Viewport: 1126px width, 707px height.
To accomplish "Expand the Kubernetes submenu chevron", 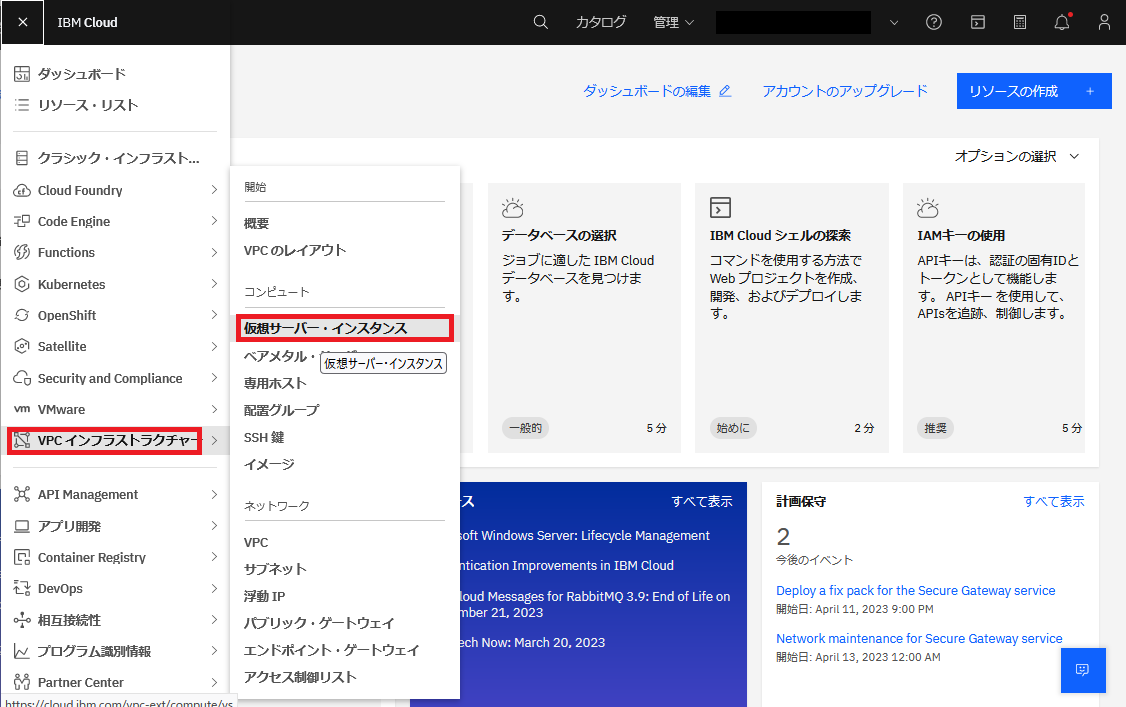I will pyautogui.click(x=214, y=284).
